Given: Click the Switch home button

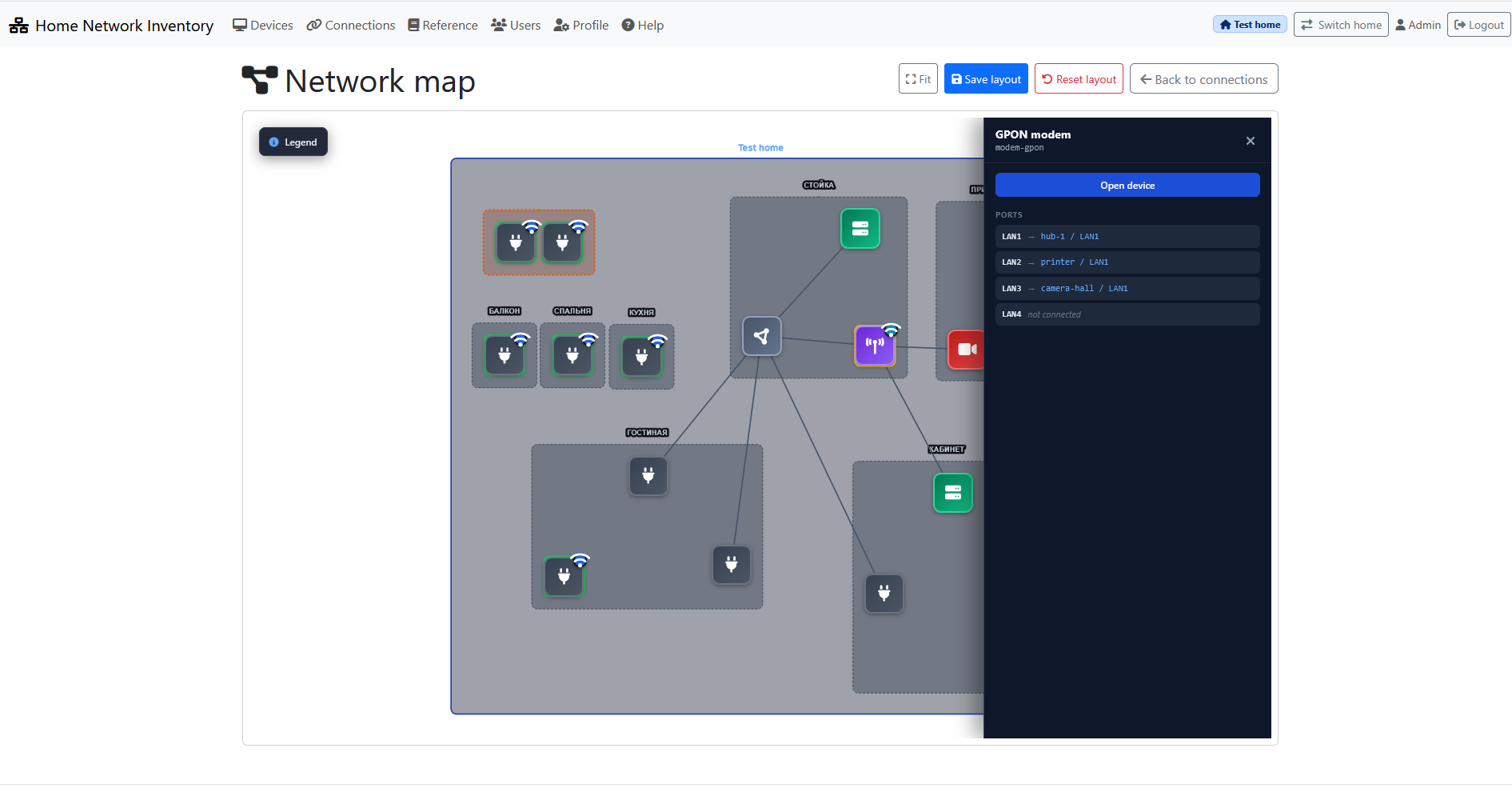Looking at the screenshot, I should 1341,25.
